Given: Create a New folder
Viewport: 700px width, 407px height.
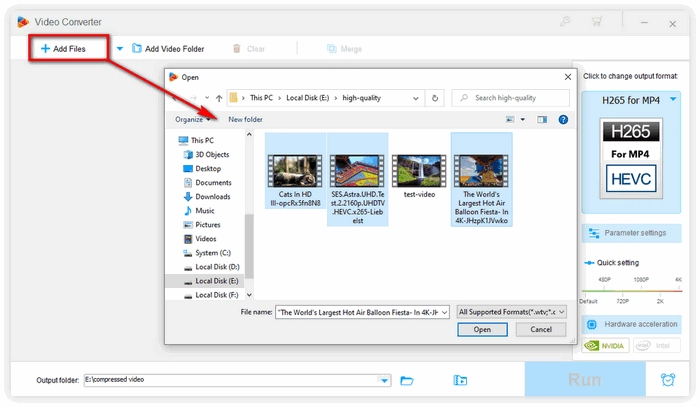Looking at the screenshot, I should point(245,119).
